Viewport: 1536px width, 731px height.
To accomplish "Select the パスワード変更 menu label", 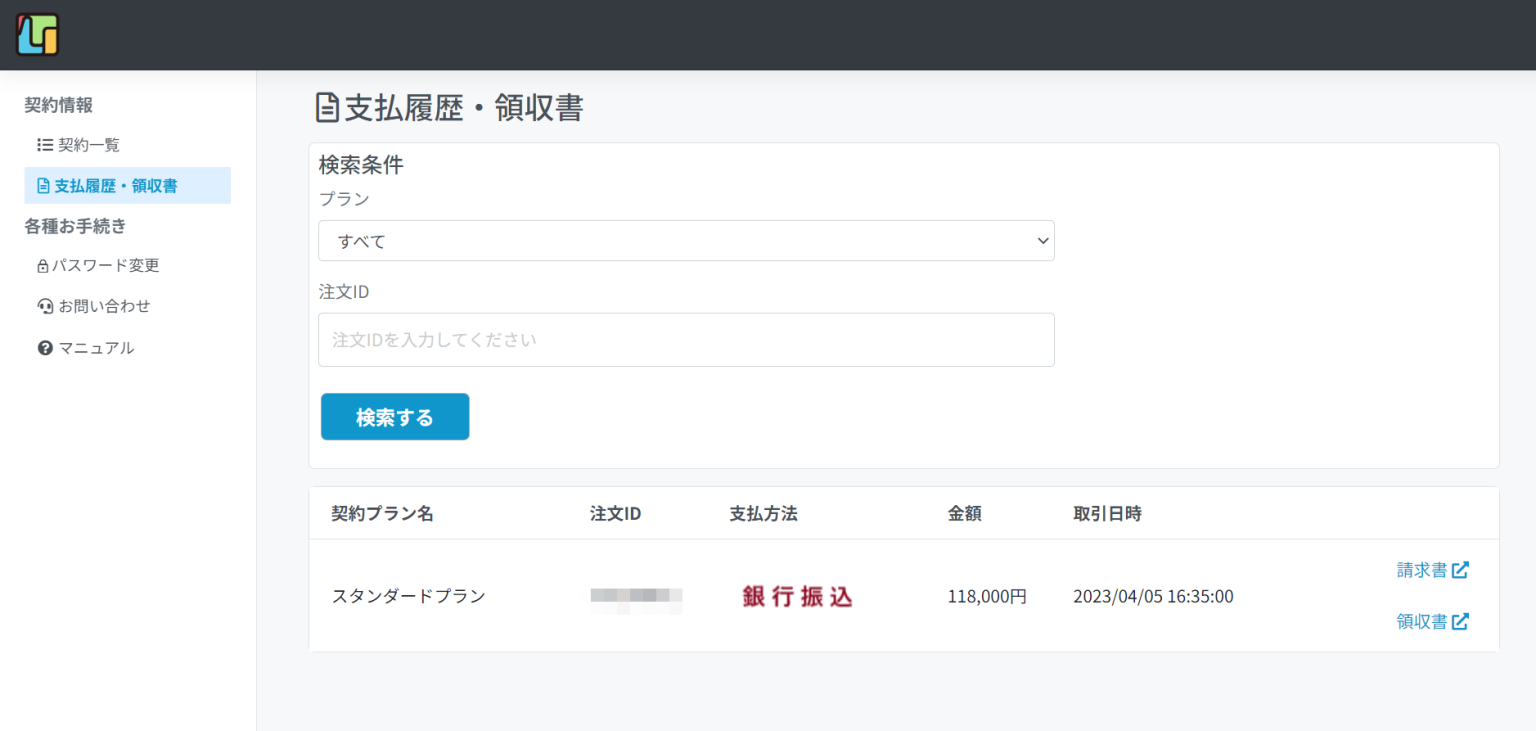I will click(106, 266).
